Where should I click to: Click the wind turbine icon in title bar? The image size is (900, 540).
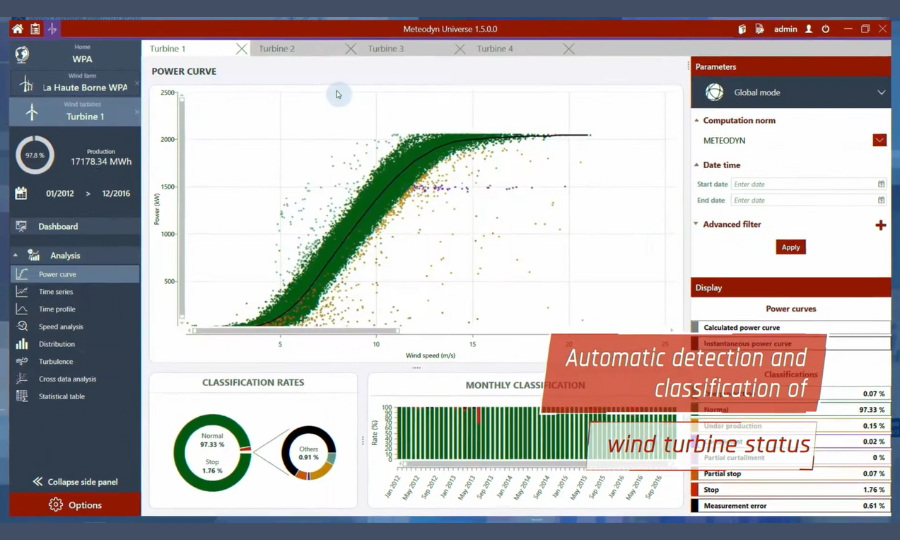tap(53, 29)
